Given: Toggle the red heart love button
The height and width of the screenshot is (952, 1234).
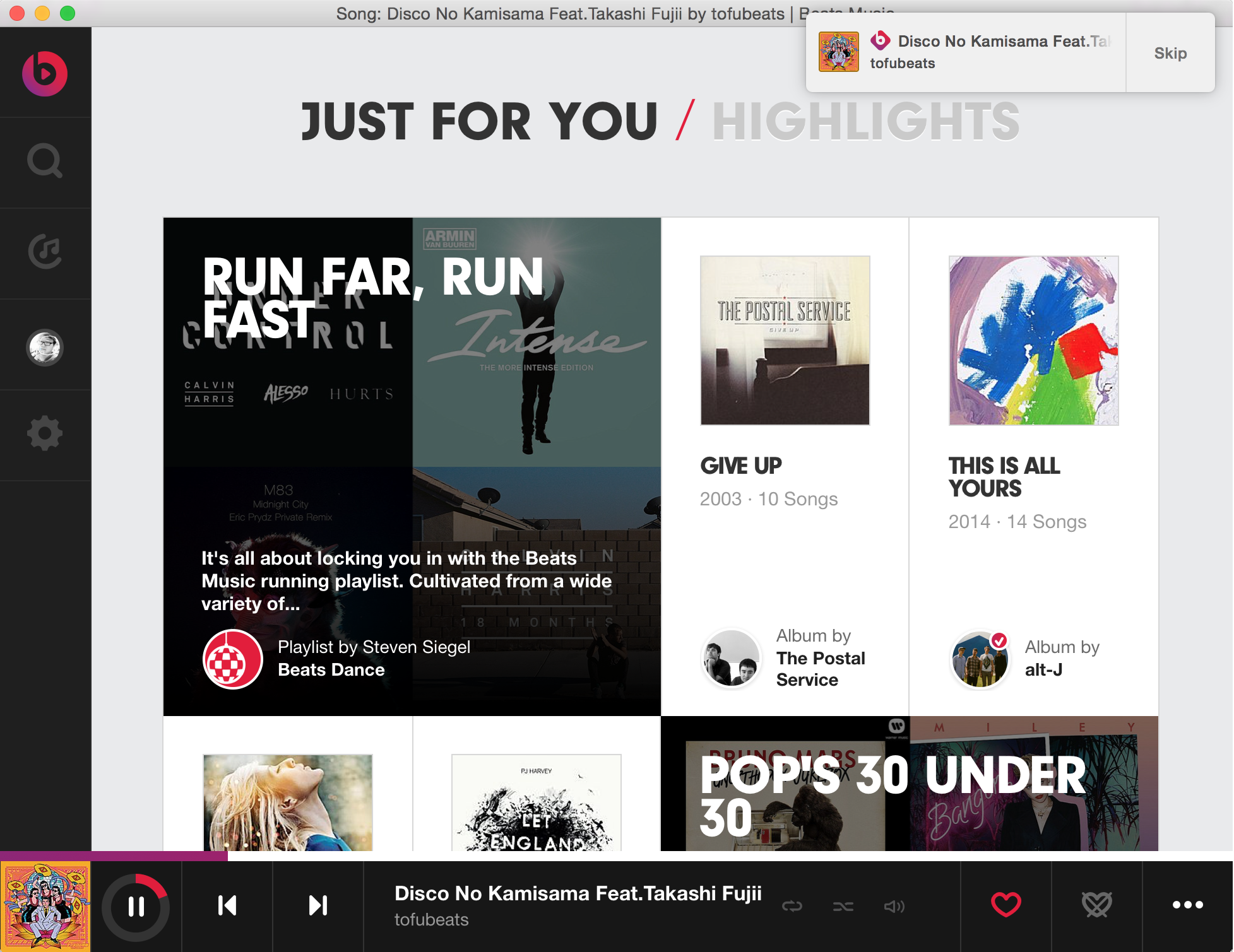Looking at the screenshot, I should click(1006, 905).
